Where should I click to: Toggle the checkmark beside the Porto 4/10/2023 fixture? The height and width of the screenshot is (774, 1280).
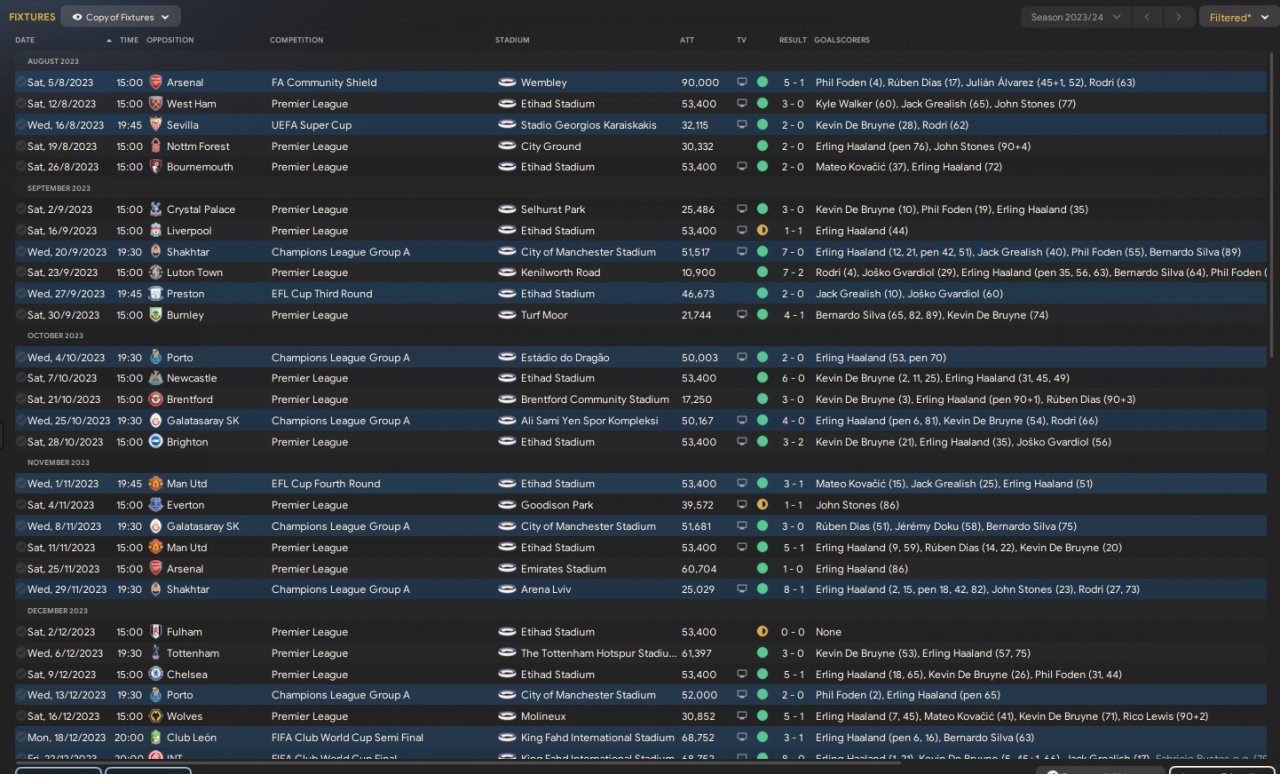coord(21,358)
